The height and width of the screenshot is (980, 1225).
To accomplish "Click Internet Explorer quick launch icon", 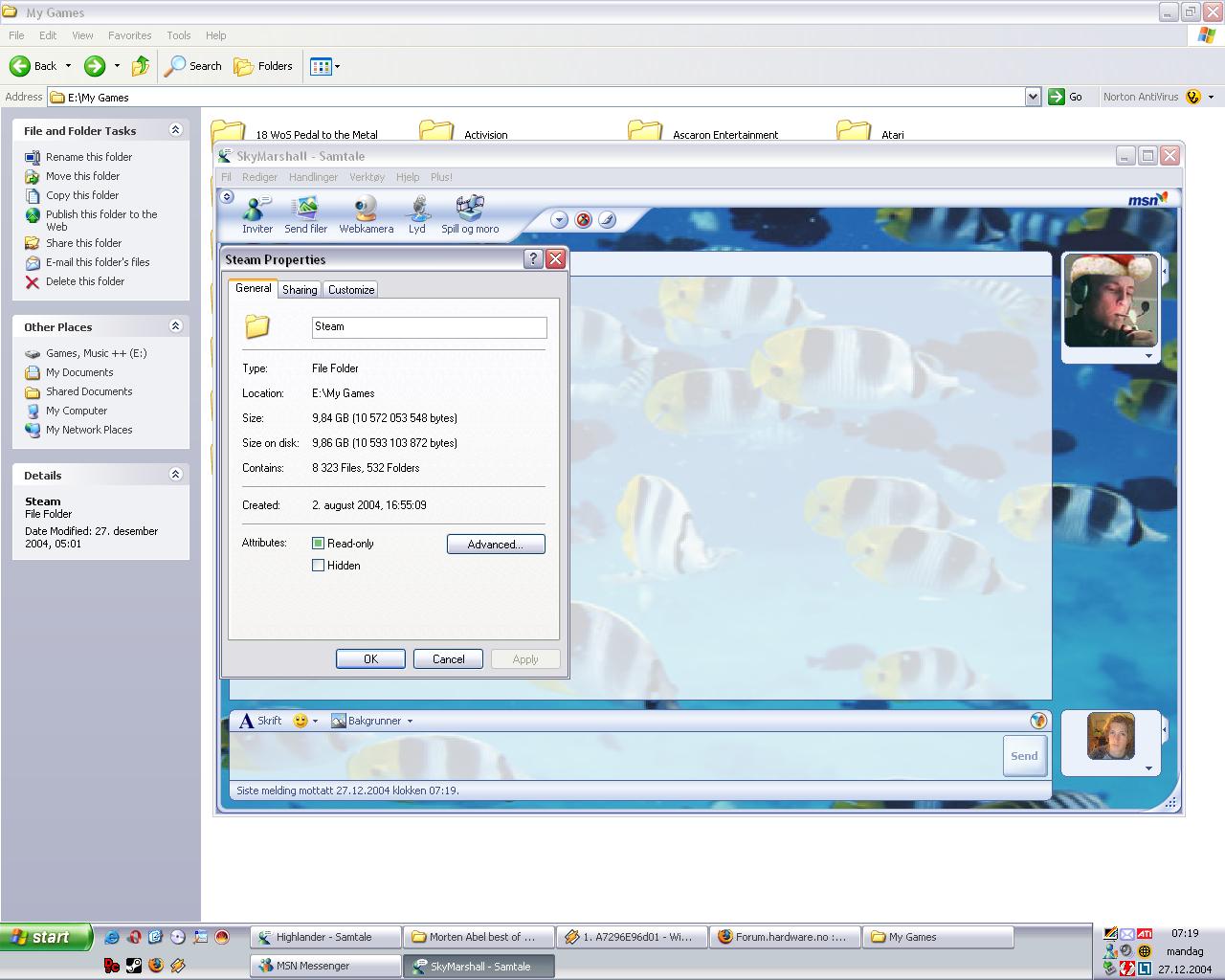I will point(112,938).
